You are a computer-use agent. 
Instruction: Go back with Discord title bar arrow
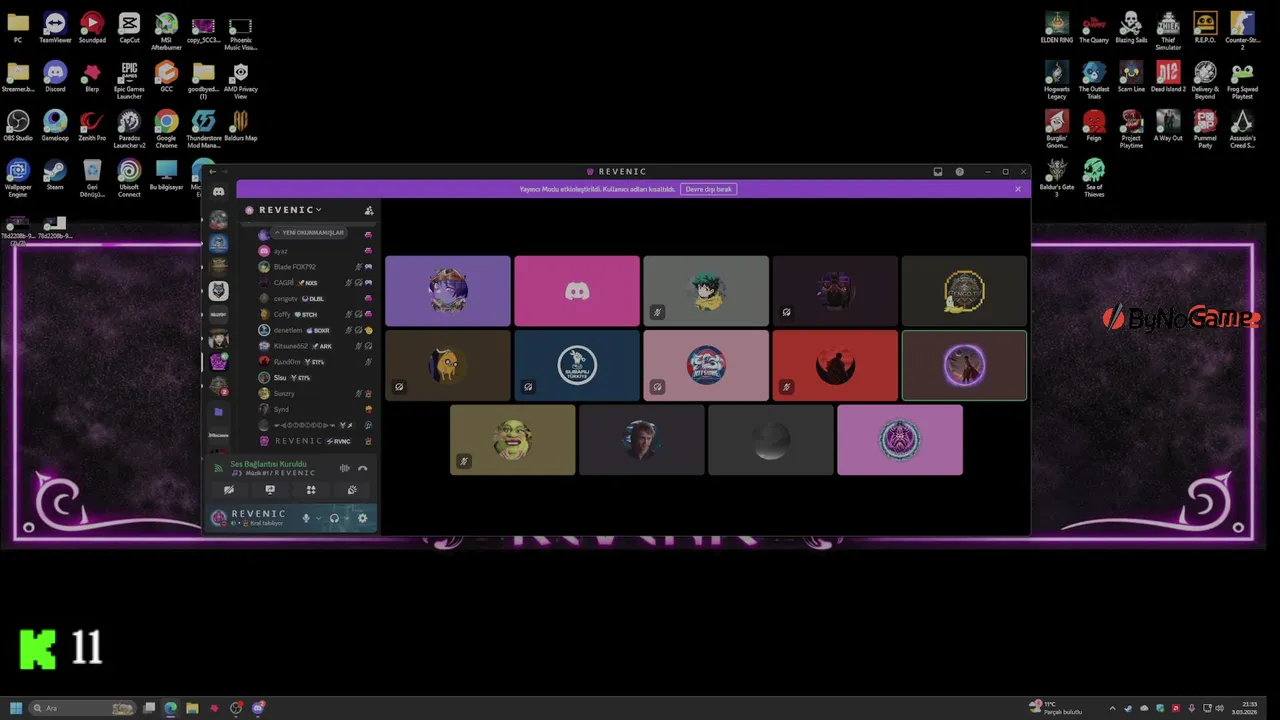tap(212, 172)
